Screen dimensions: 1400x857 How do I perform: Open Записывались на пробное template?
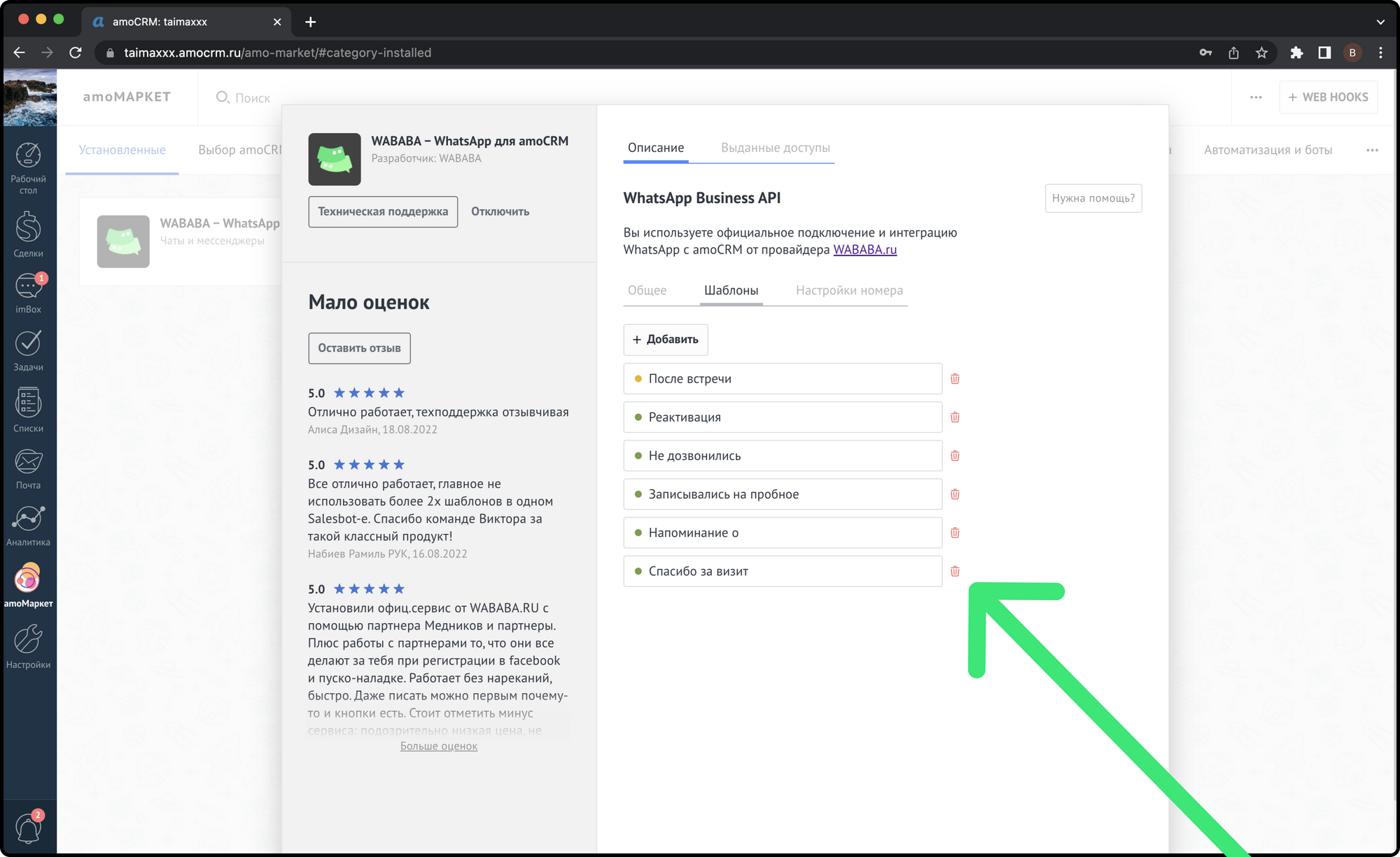(x=783, y=494)
